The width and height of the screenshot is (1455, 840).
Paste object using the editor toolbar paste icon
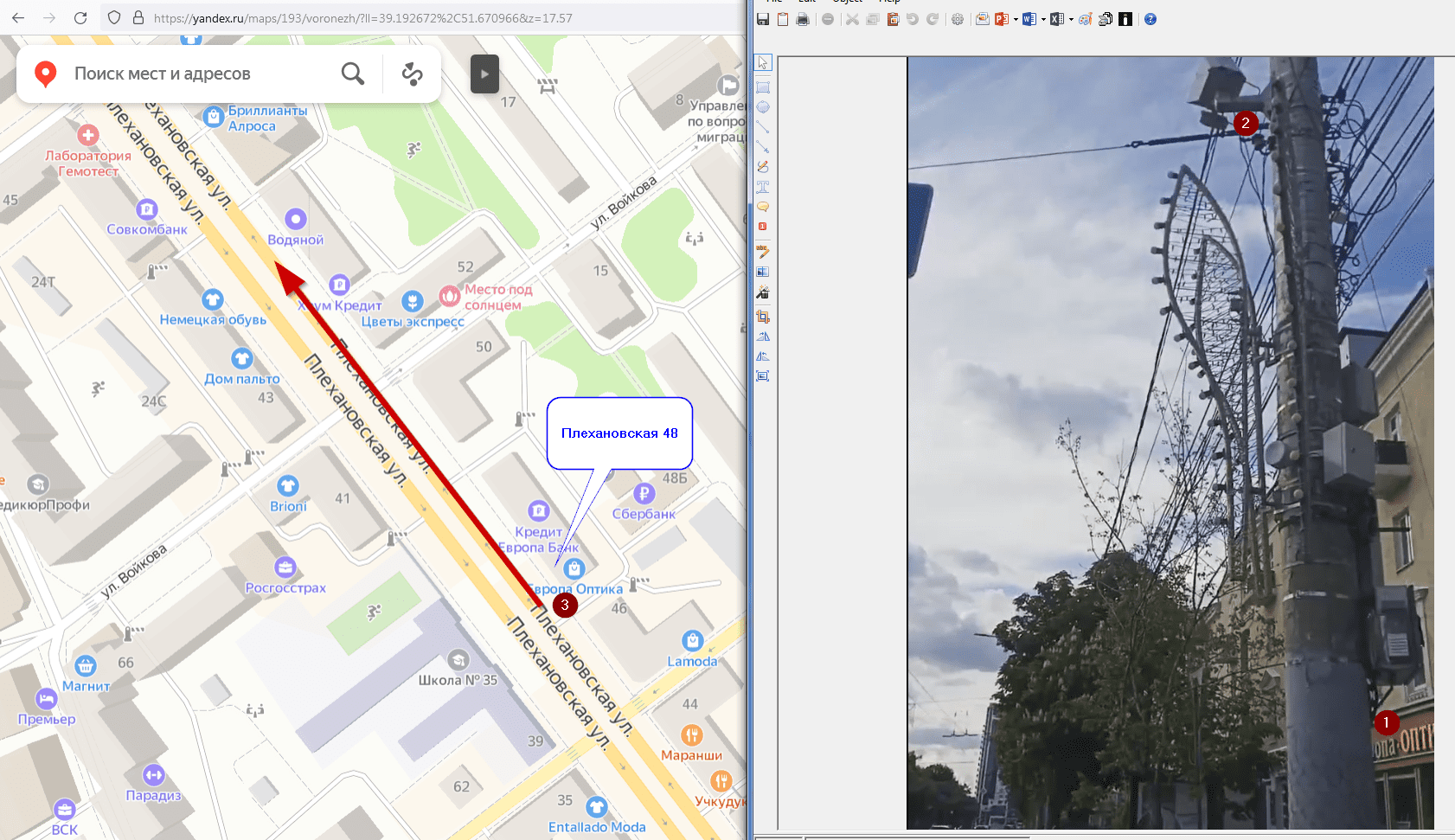click(x=893, y=19)
